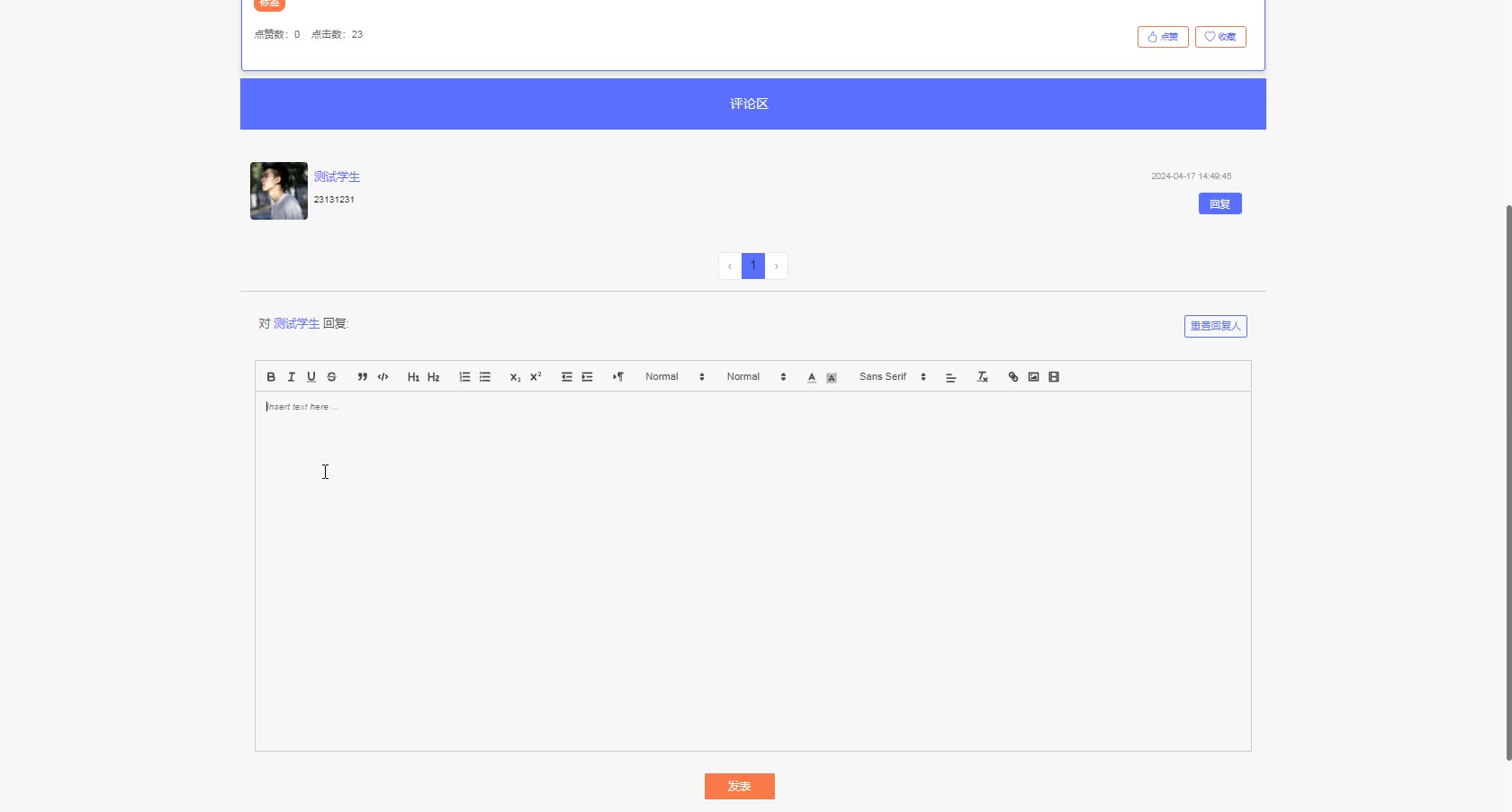Click the thumbs-up 点赞 button

click(x=1163, y=37)
